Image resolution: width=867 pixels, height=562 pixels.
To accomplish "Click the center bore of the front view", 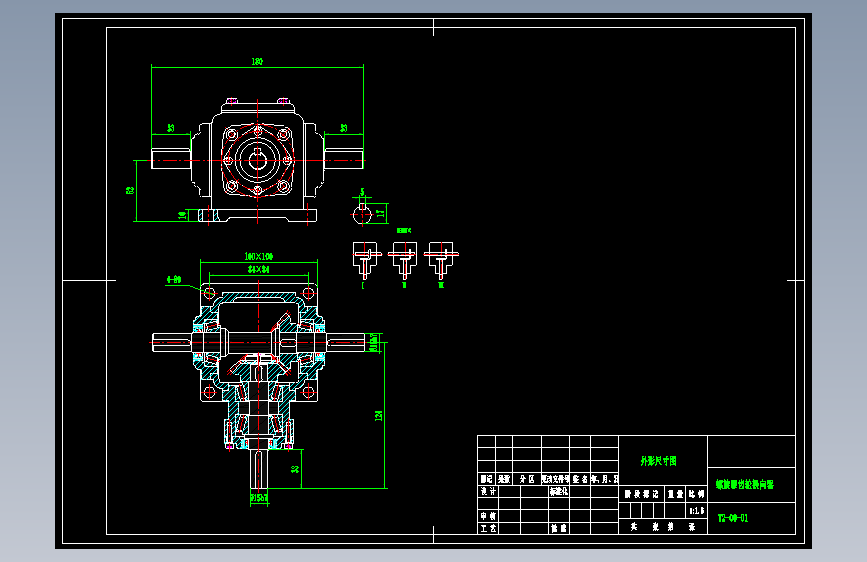I will (258, 160).
